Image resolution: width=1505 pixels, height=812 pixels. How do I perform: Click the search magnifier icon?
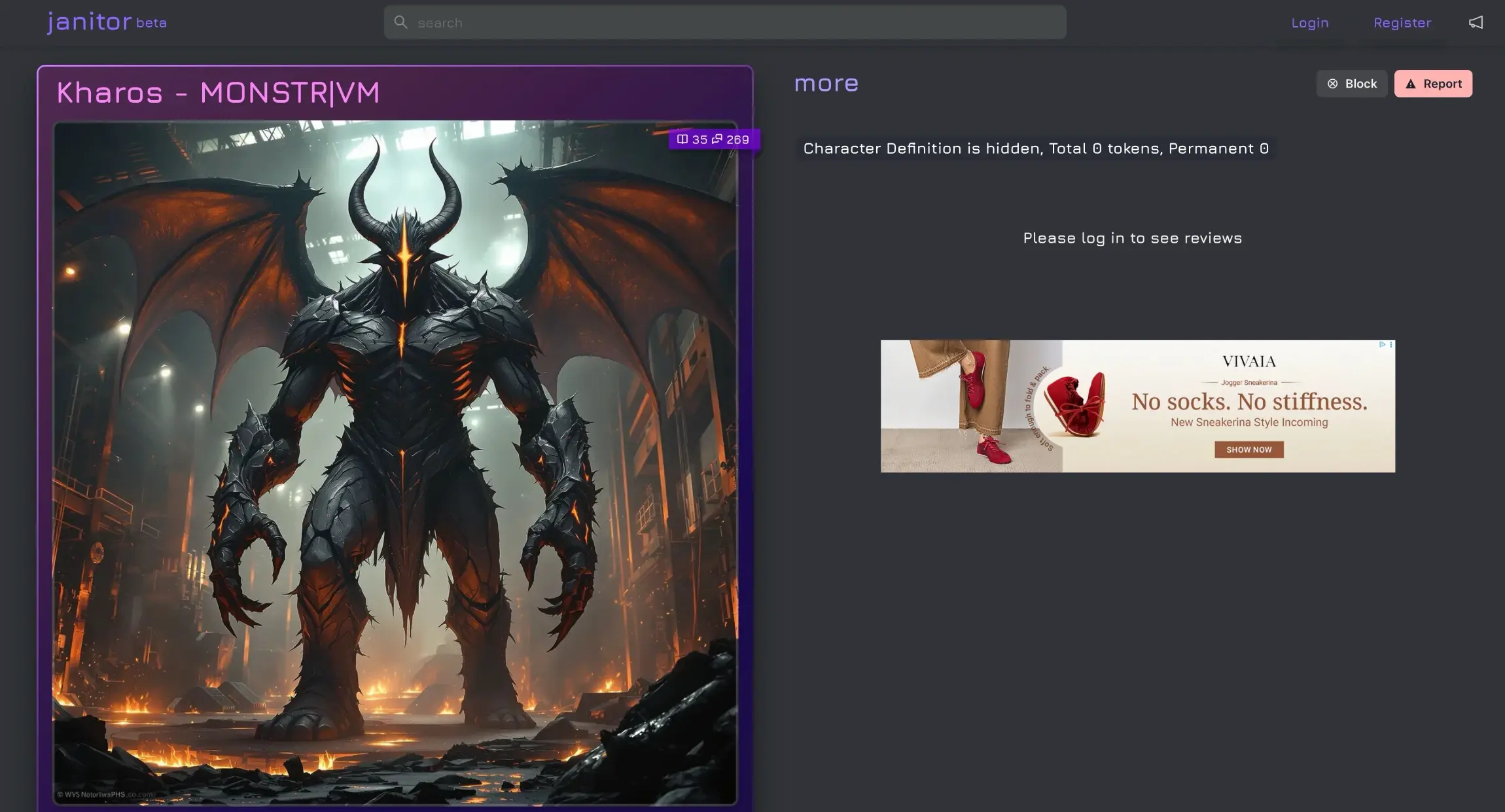coord(401,22)
